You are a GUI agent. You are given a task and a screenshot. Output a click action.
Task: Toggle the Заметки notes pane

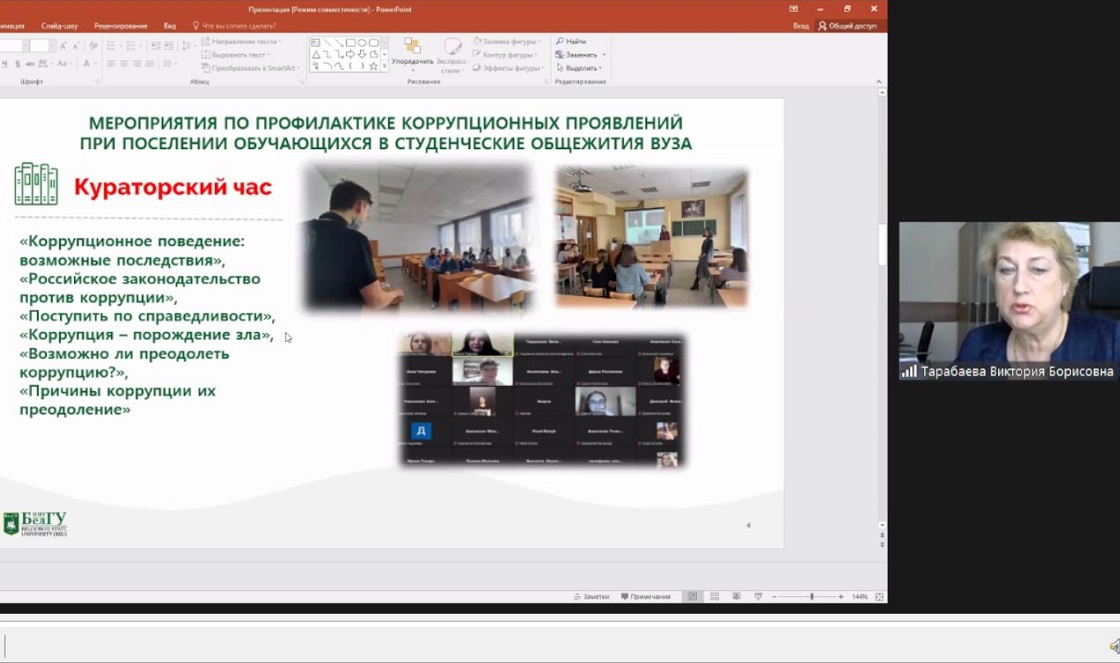[591, 597]
